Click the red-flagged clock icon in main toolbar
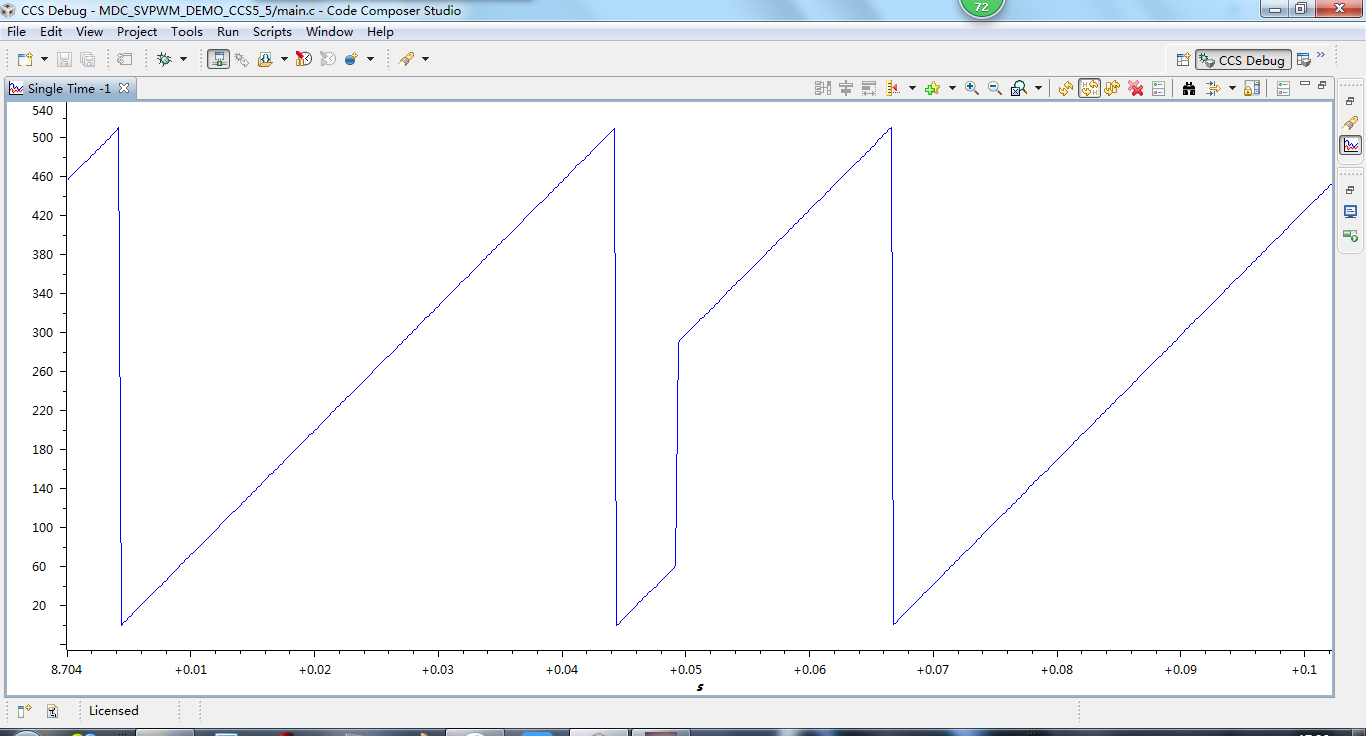 click(303, 60)
